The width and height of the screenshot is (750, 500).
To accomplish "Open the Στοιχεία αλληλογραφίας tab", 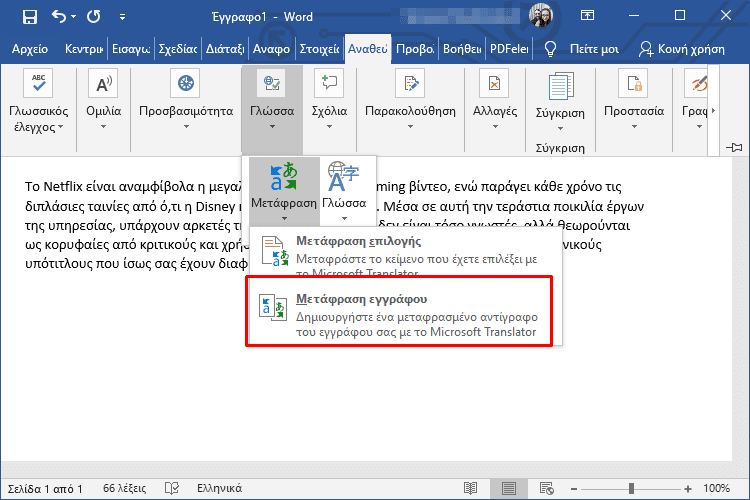I will pyautogui.click(x=319, y=49).
